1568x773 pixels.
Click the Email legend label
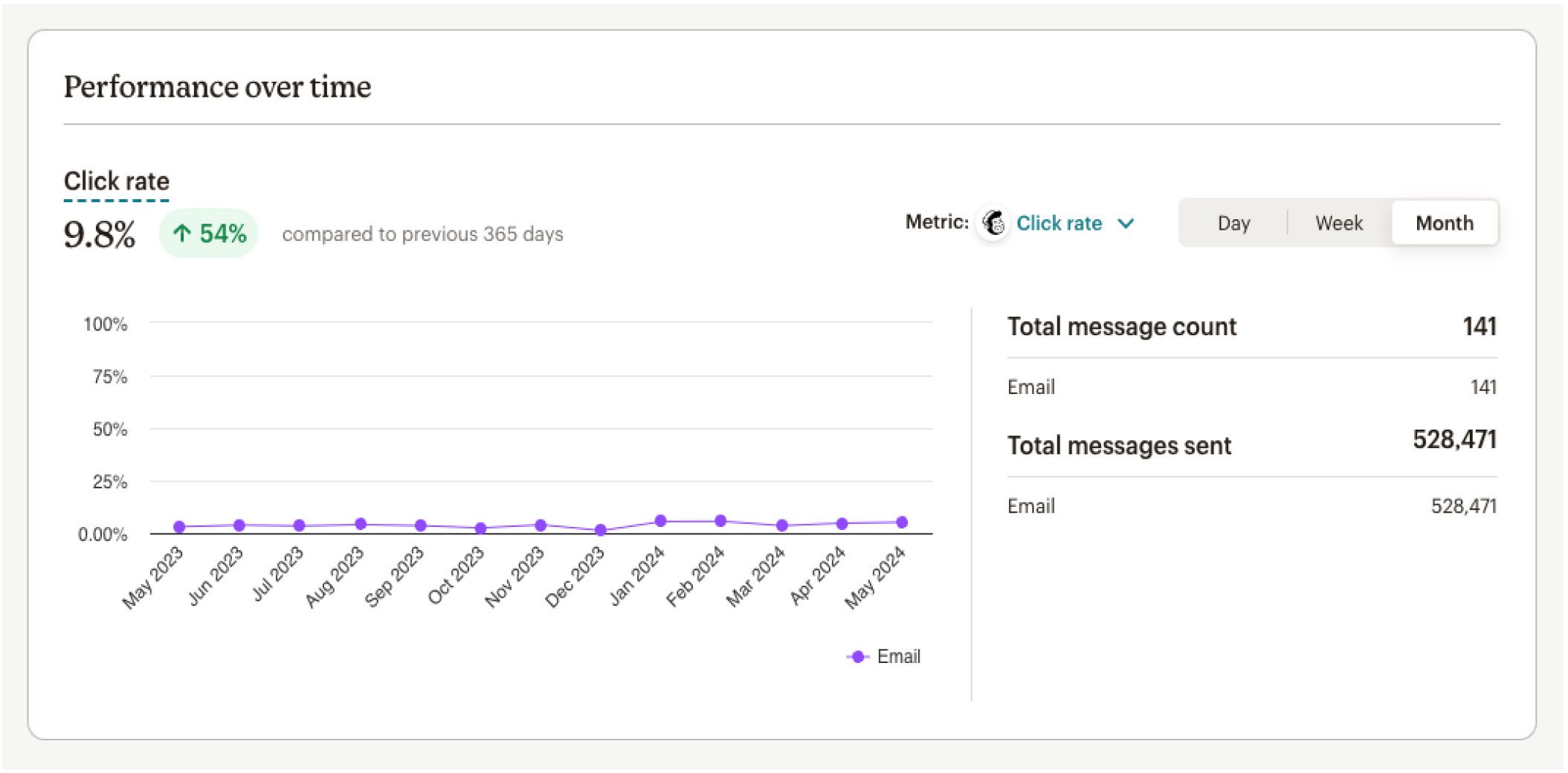tap(898, 657)
